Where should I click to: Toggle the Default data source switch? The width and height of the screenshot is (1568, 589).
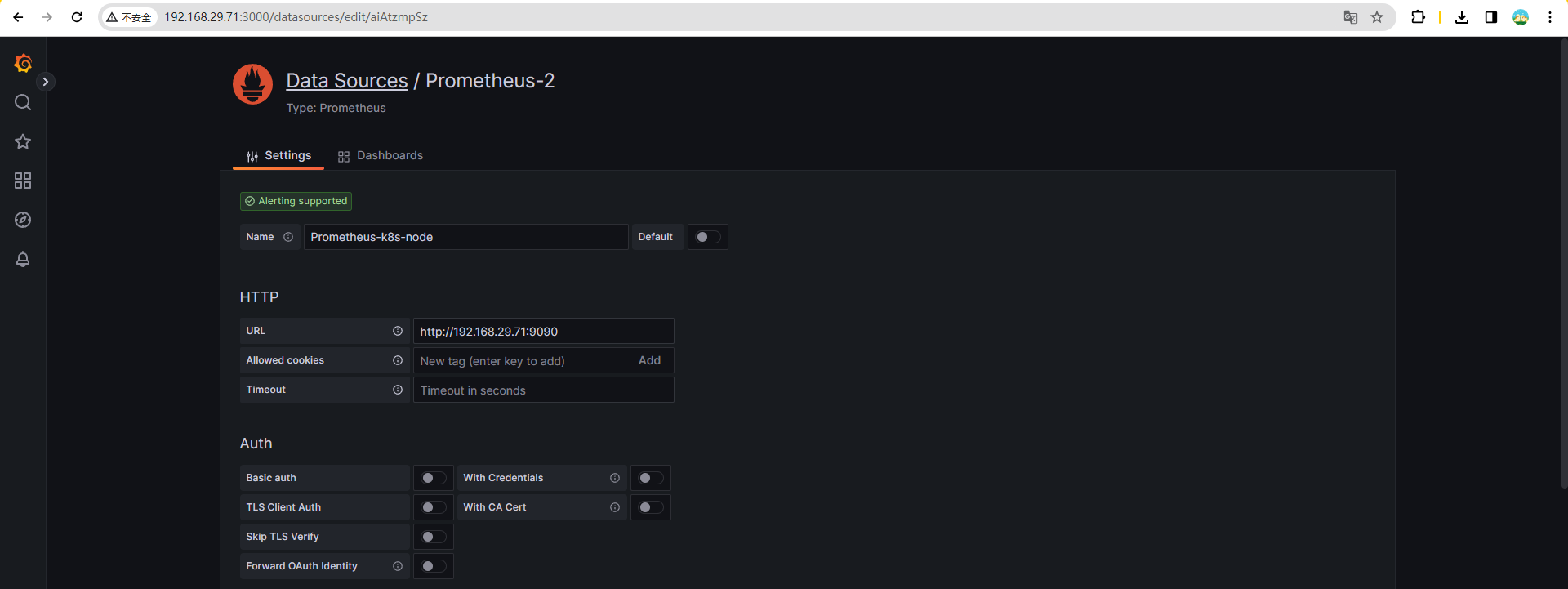708,237
